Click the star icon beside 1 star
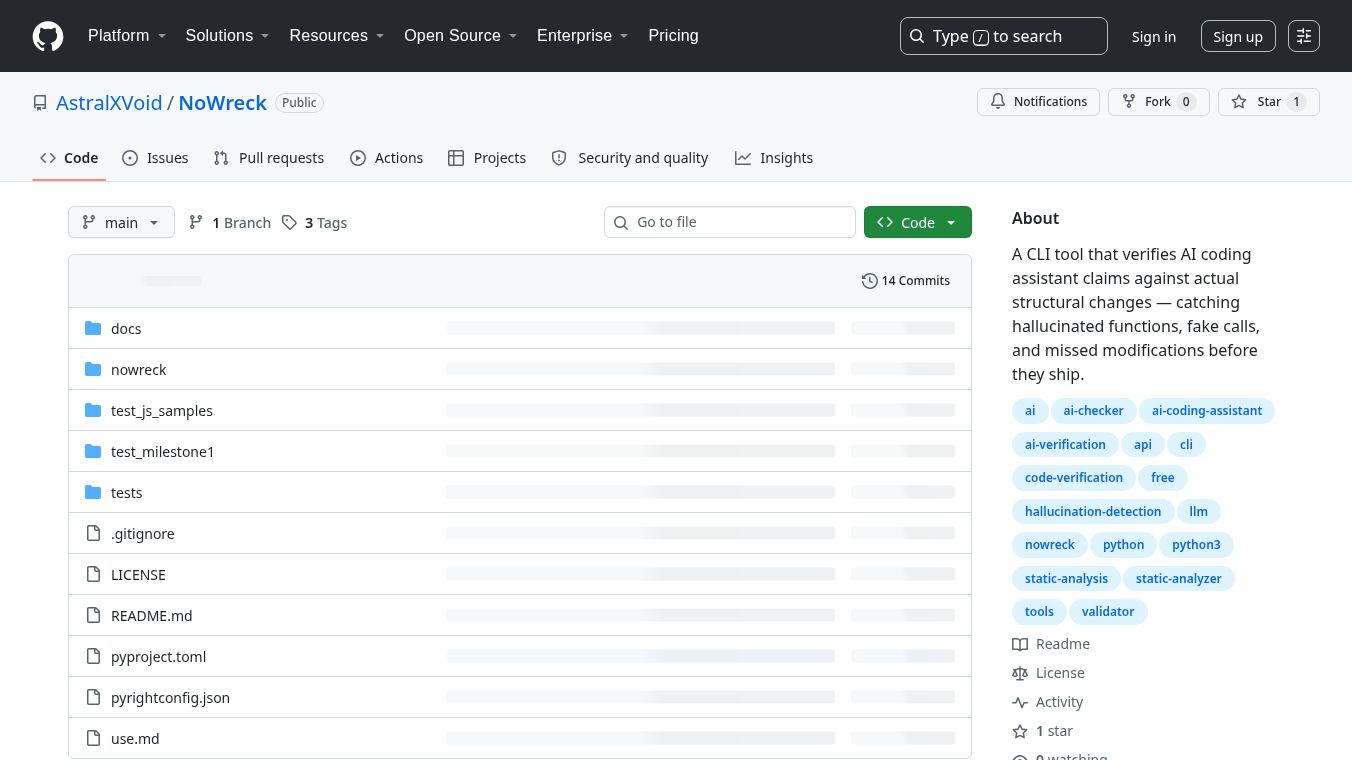 click(x=1020, y=731)
